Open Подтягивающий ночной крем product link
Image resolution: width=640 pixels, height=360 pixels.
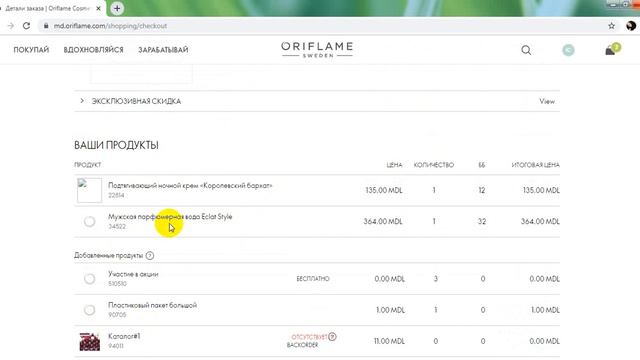[x=190, y=185]
